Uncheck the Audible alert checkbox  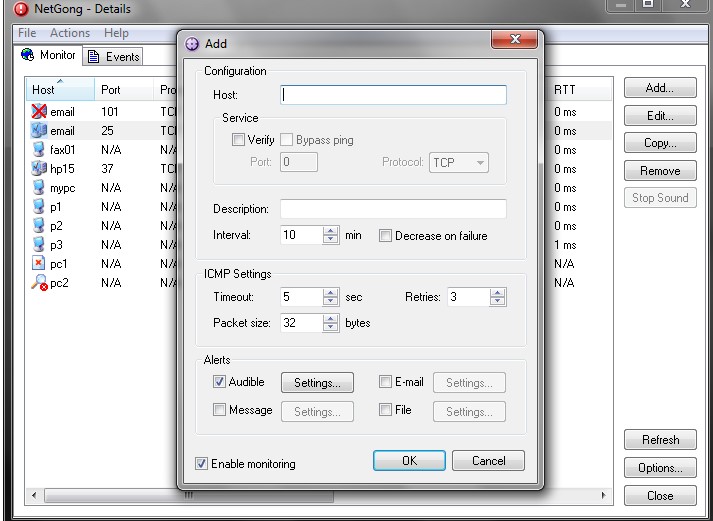pyautogui.click(x=219, y=381)
